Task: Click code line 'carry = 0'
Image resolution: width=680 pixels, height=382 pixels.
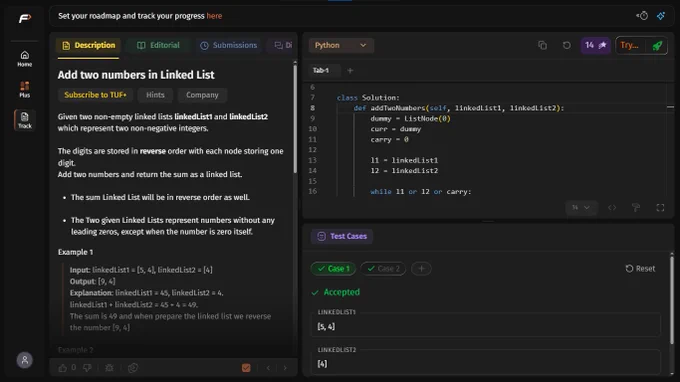Action: click(x=389, y=139)
